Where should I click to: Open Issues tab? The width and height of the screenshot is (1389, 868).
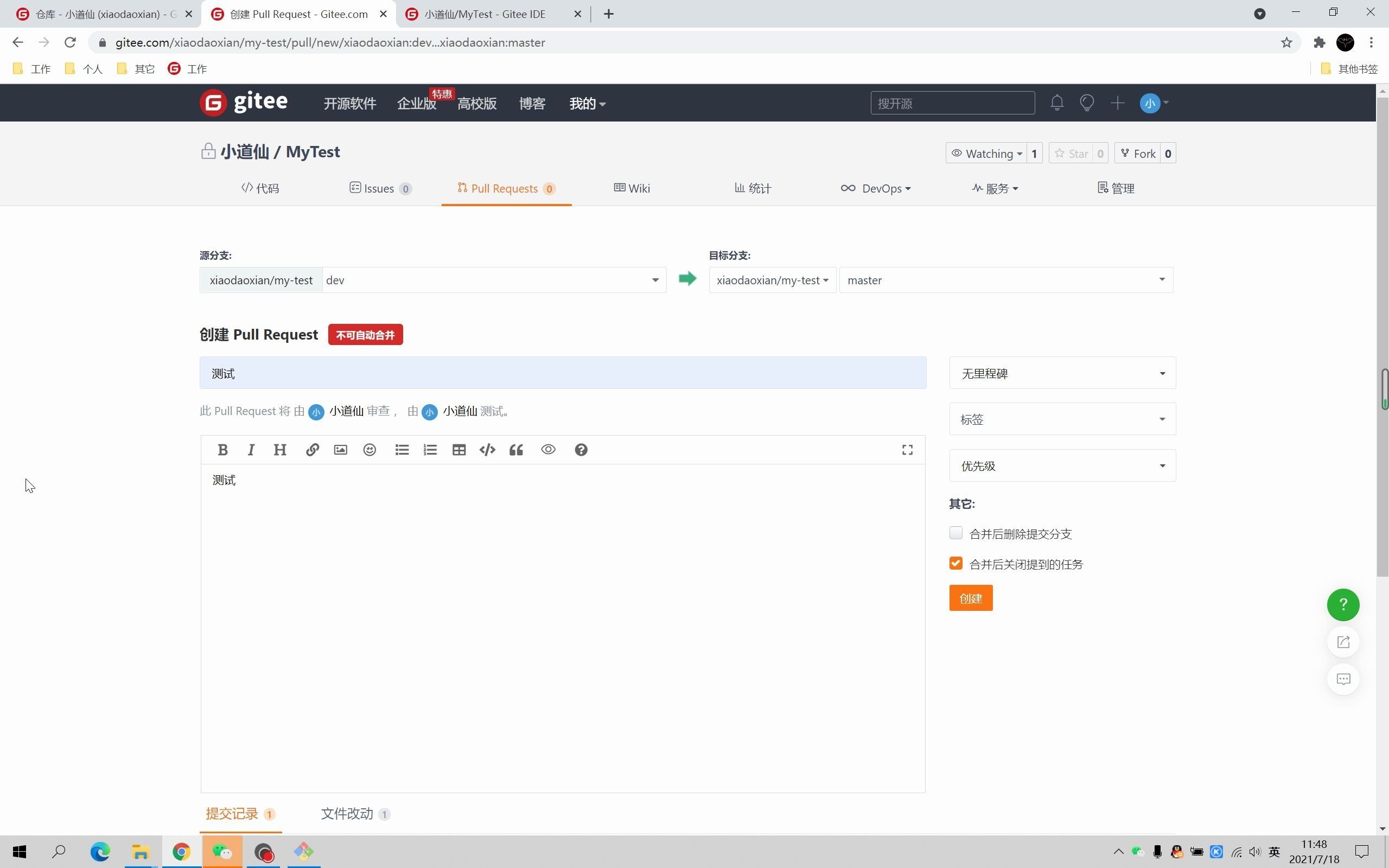(x=380, y=188)
